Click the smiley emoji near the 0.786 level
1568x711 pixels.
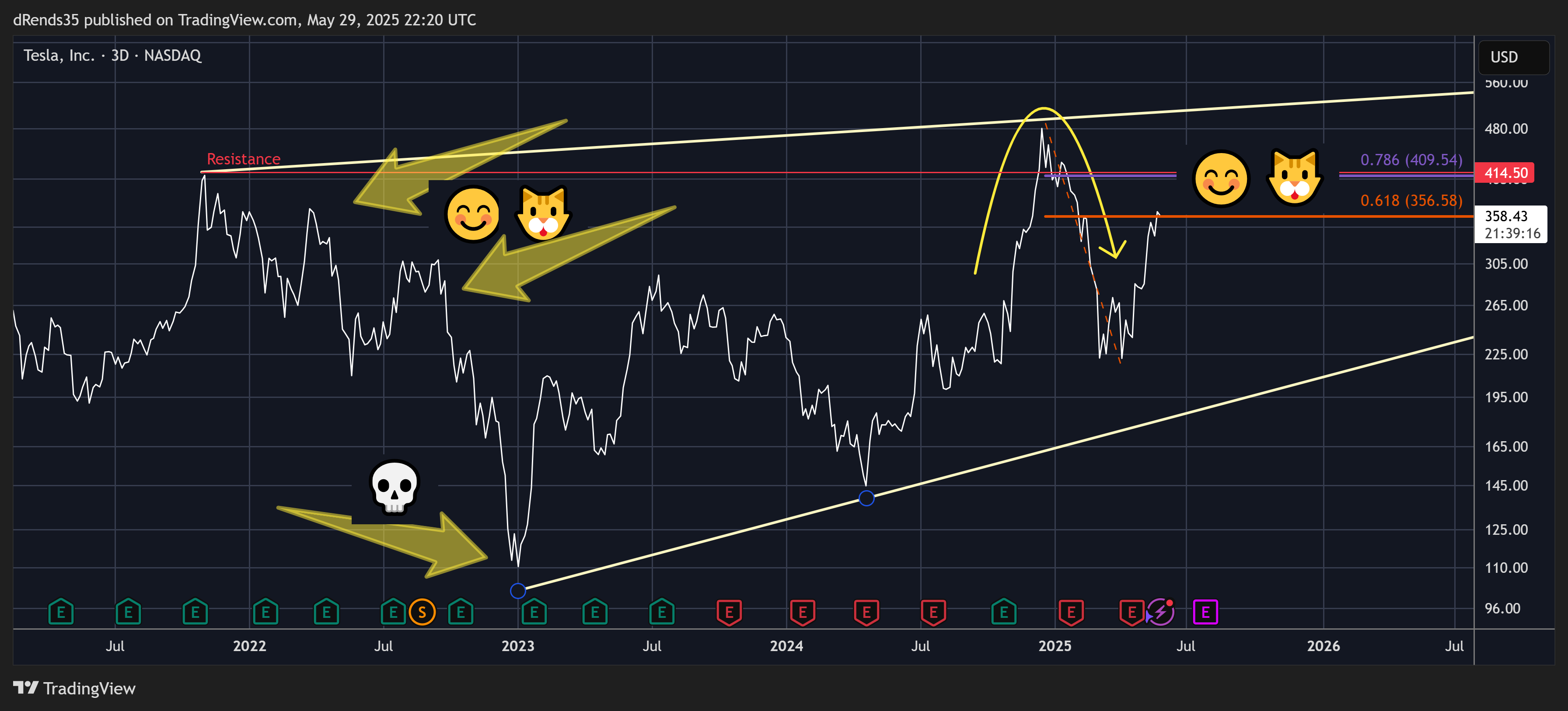click(1221, 179)
